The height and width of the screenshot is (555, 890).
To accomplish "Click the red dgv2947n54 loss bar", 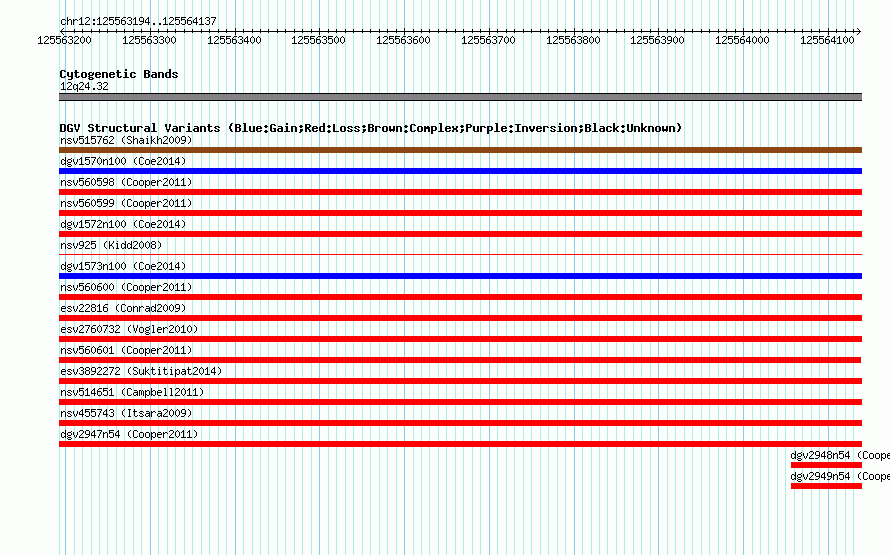I will (460, 444).
